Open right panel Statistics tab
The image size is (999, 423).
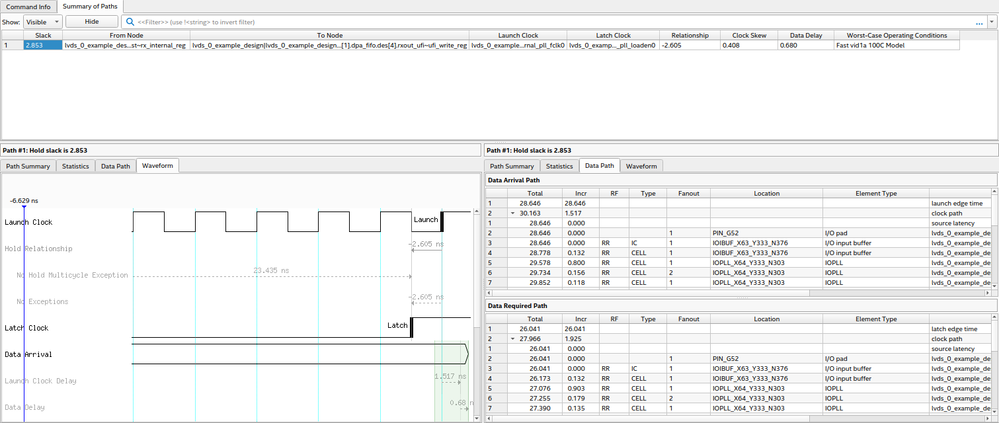click(x=559, y=166)
